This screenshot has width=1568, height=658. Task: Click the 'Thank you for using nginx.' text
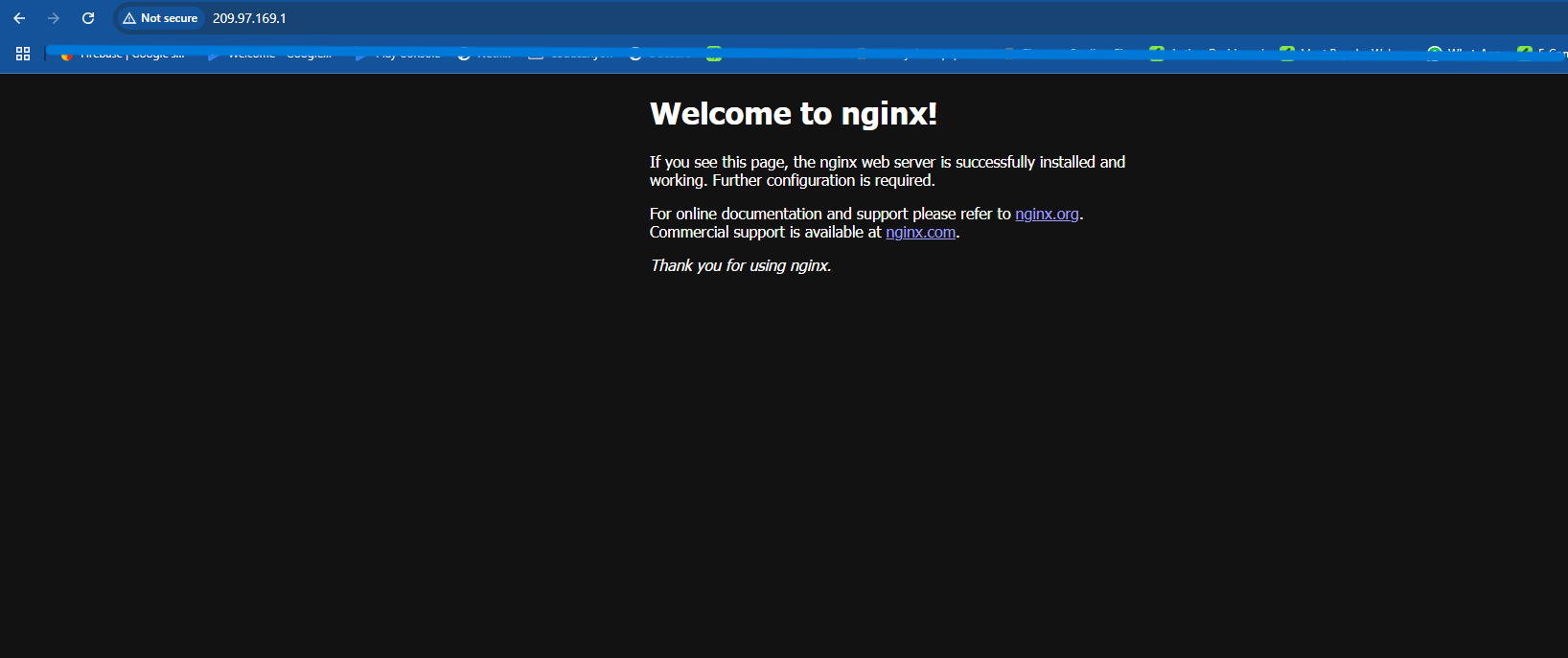coord(740,266)
